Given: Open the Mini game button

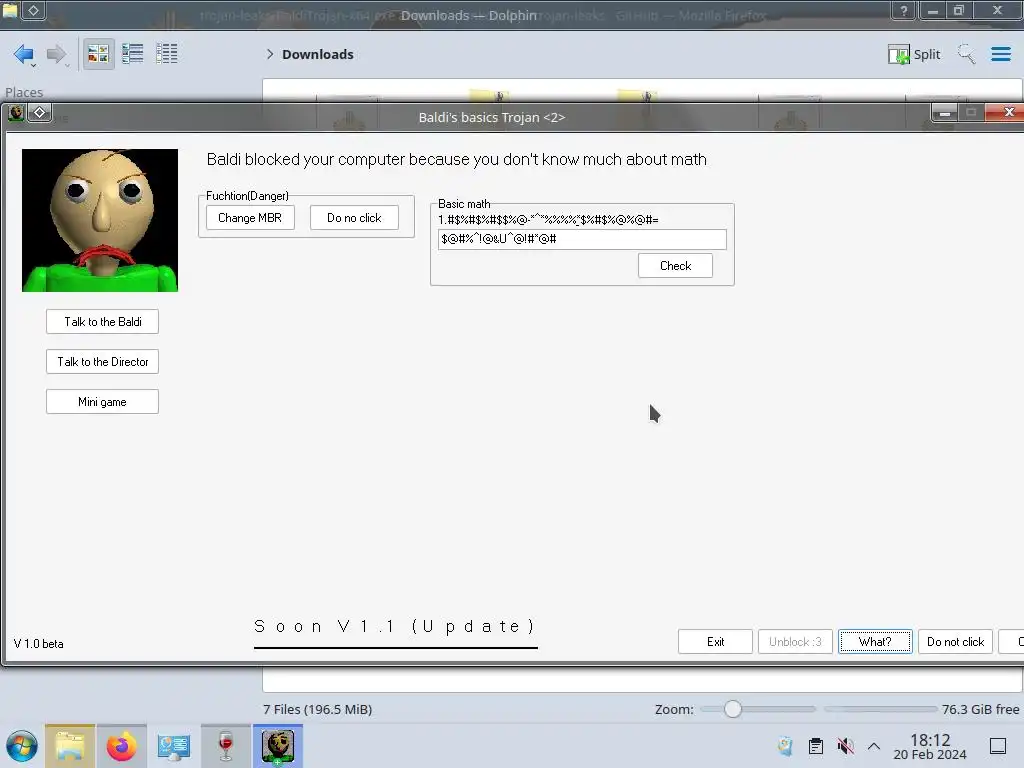Looking at the screenshot, I should coord(103,402).
